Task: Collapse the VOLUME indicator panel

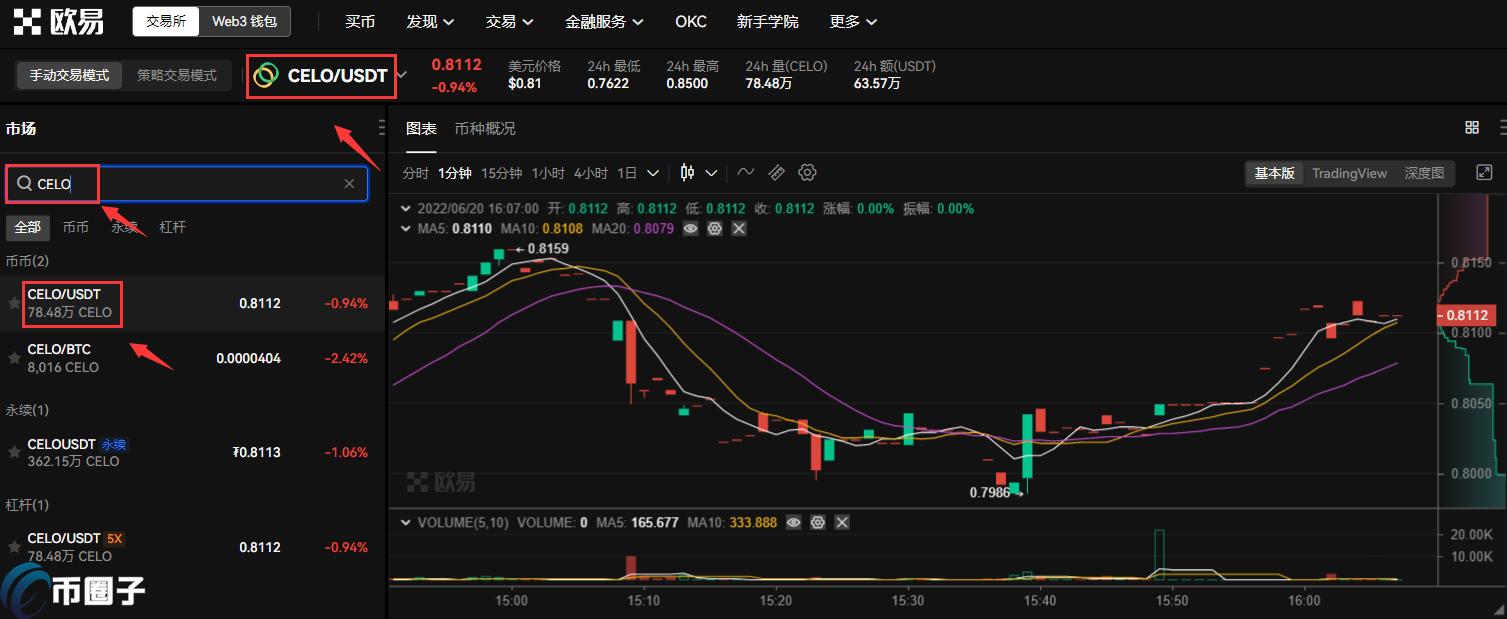Action: pos(405,522)
